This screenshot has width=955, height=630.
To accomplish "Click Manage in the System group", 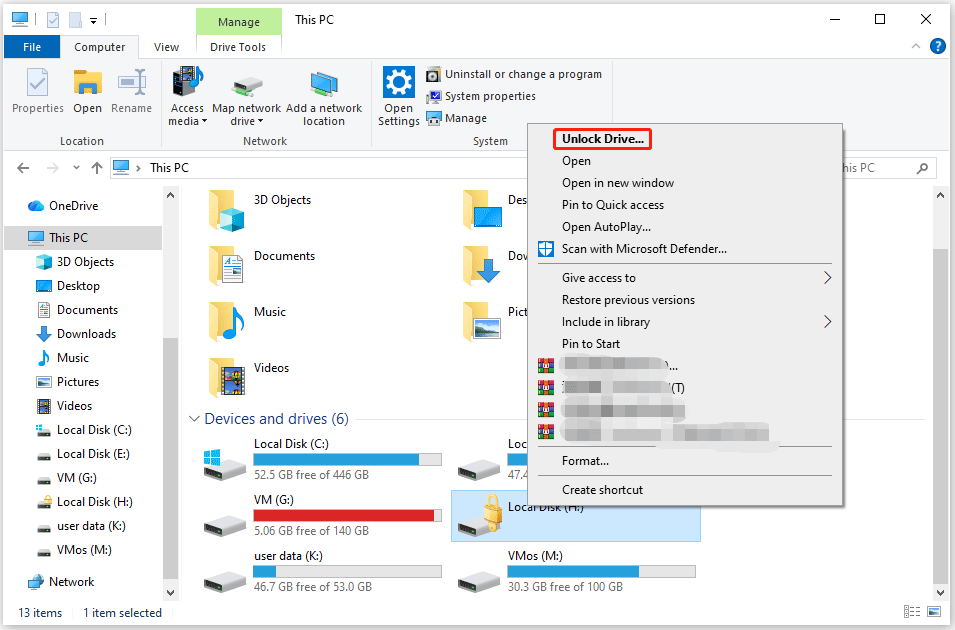I will (x=457, y=118).
